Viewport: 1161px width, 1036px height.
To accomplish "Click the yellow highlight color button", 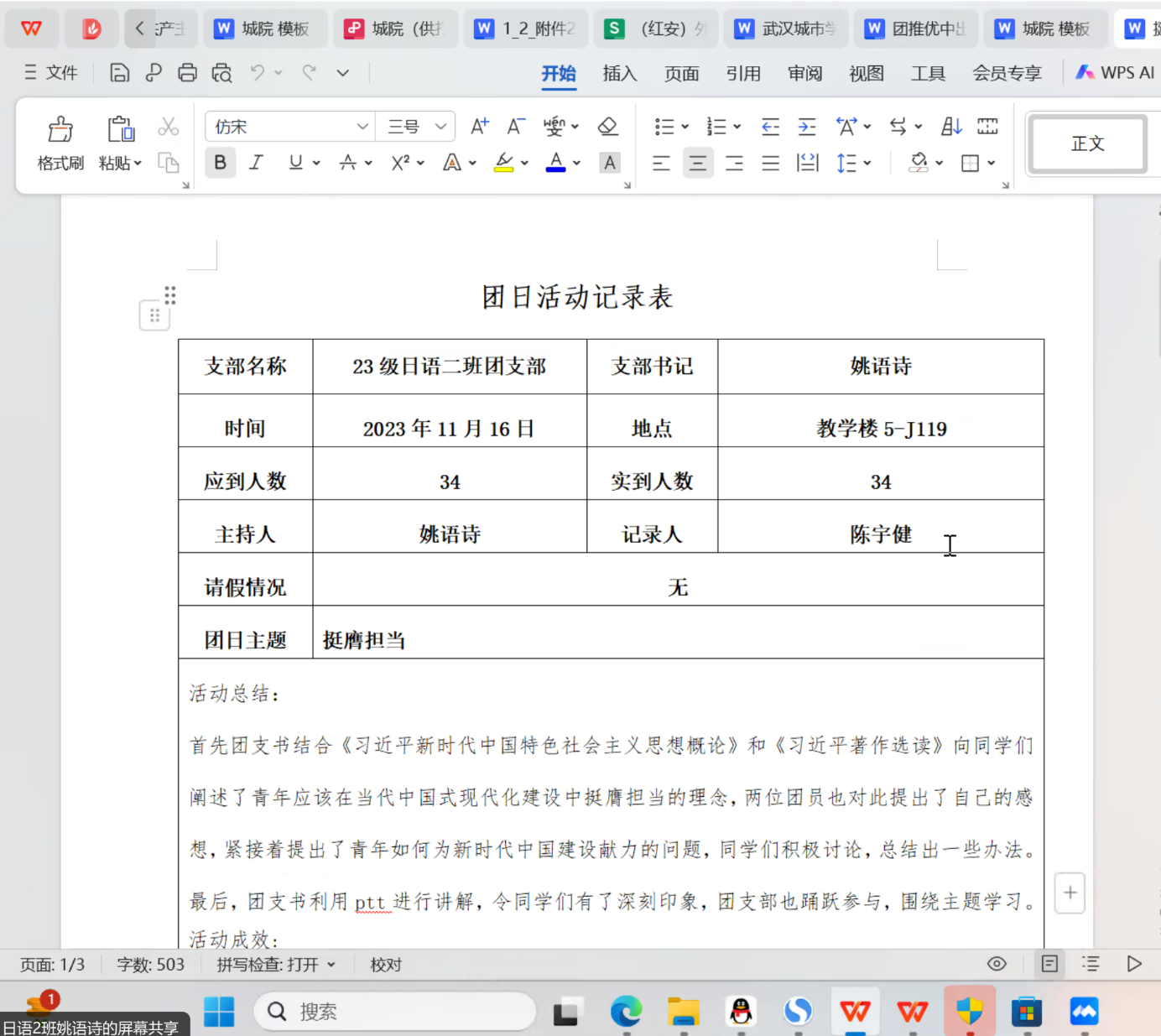I will click(x=503, y=163).
